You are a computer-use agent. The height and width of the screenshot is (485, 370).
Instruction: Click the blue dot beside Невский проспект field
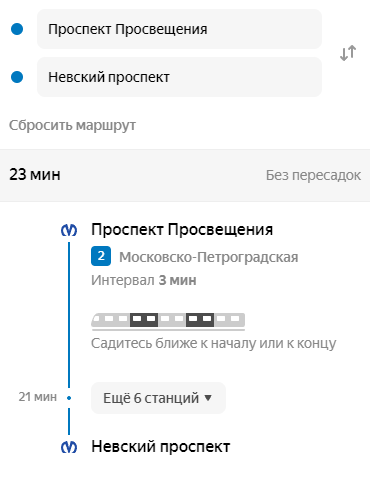[x=17, y=77]
